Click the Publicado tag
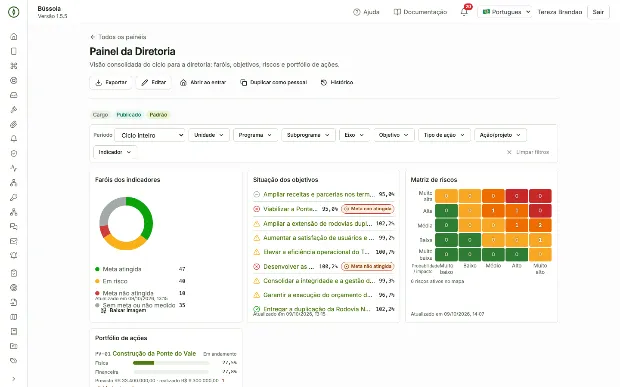This screenshot has width=620, height=387. tap(129, 115)
